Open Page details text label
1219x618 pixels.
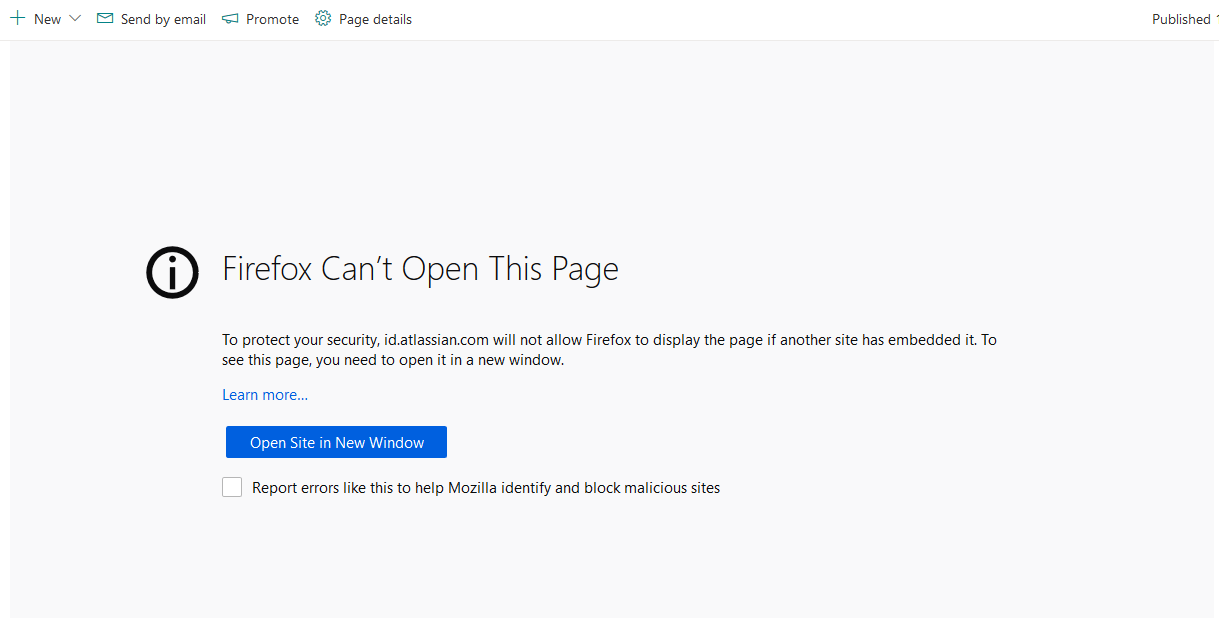pyautogui.click(x=375, y=19)
